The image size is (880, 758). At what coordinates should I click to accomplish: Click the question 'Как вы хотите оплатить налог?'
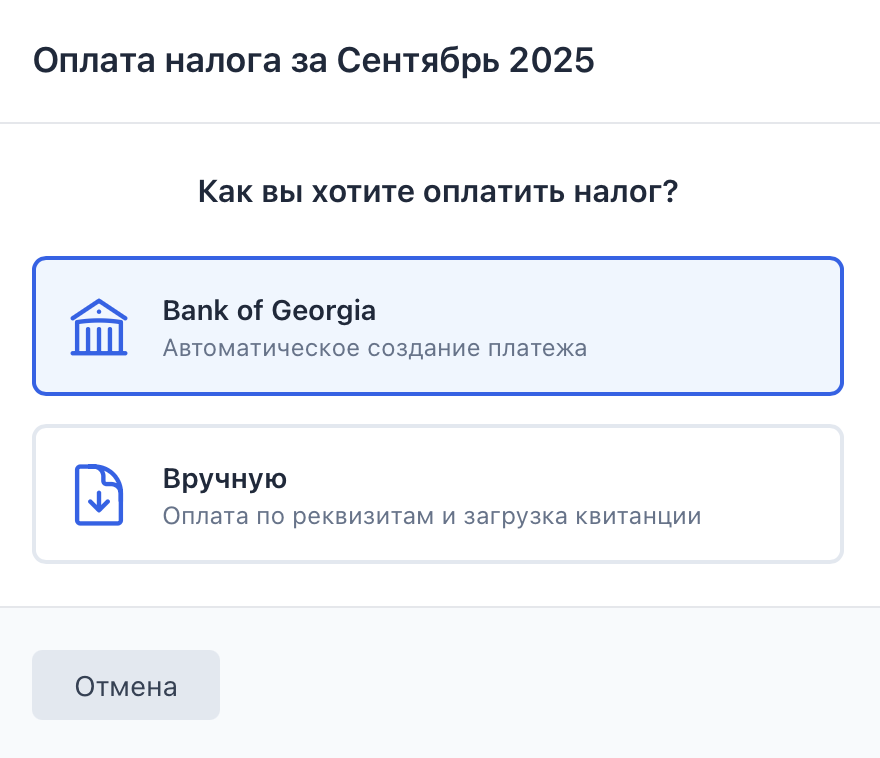tap(438, 191)
